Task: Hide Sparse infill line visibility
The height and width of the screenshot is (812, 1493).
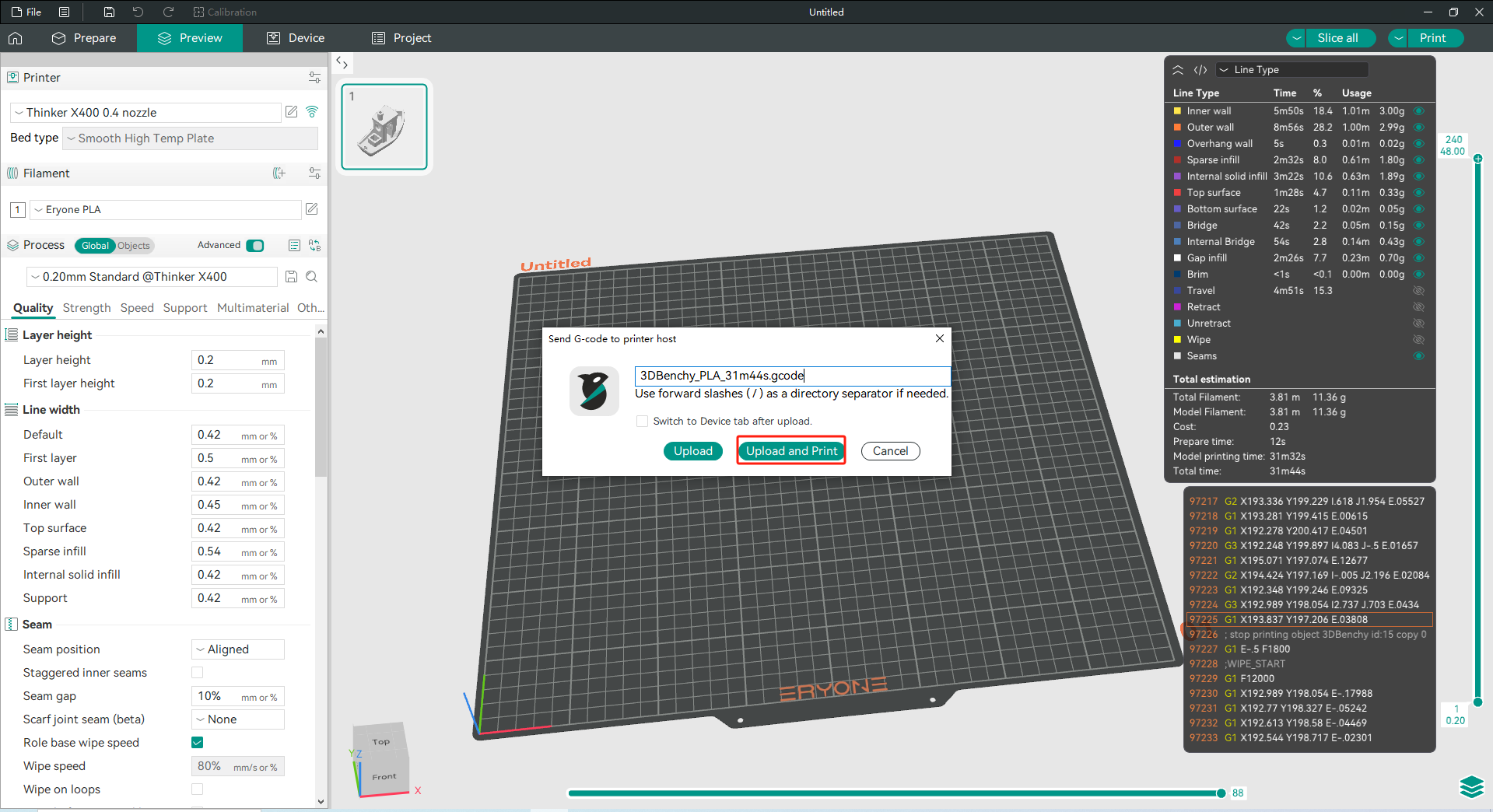Action: click(x=1418, y=160)
